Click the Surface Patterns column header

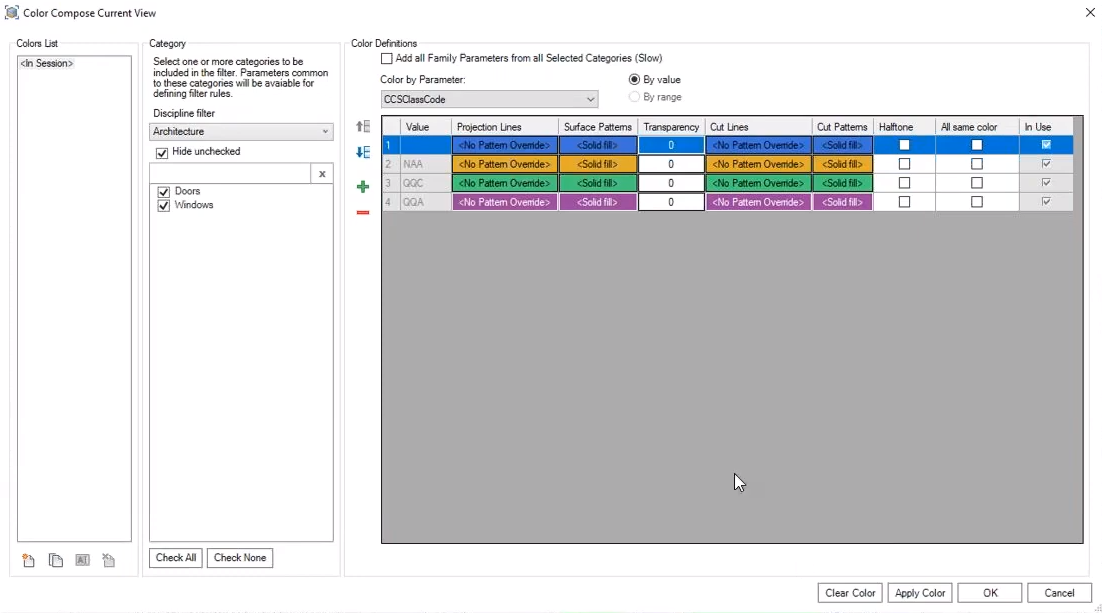[x=597, y=127]
